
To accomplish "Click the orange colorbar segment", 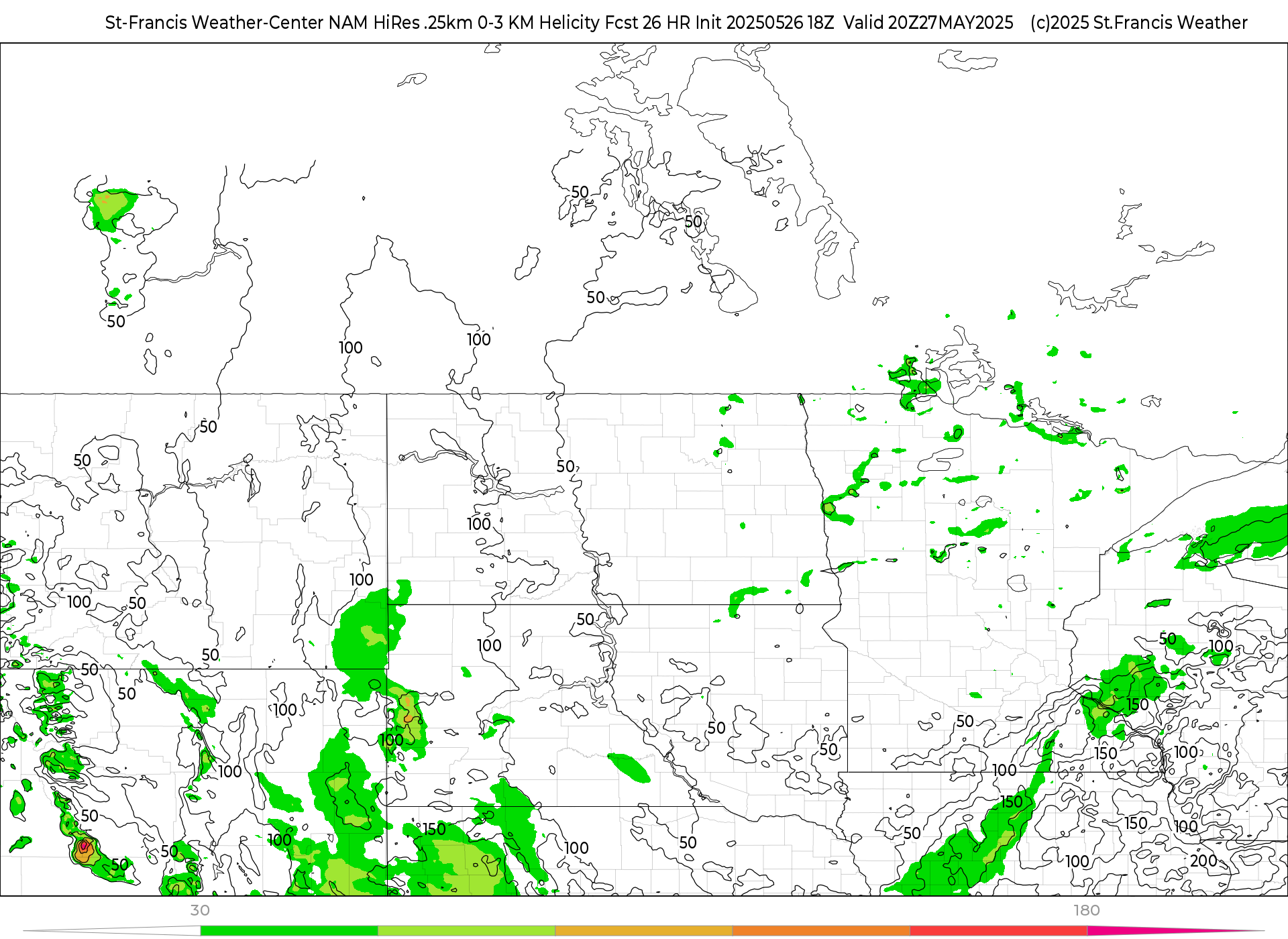I will point(821,931).
